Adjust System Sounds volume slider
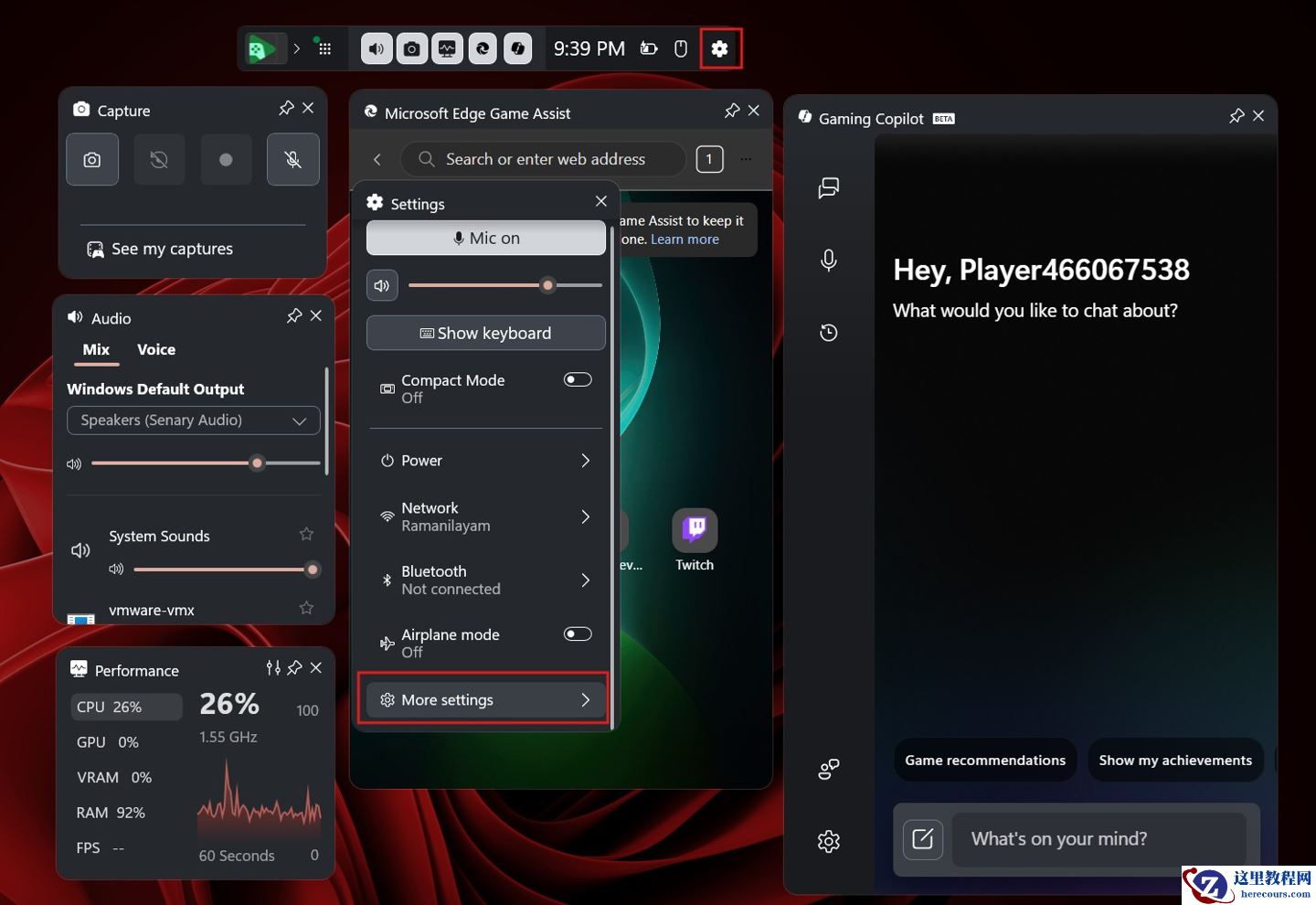Screen dimensions: 1316x905 tap(227, 570)
